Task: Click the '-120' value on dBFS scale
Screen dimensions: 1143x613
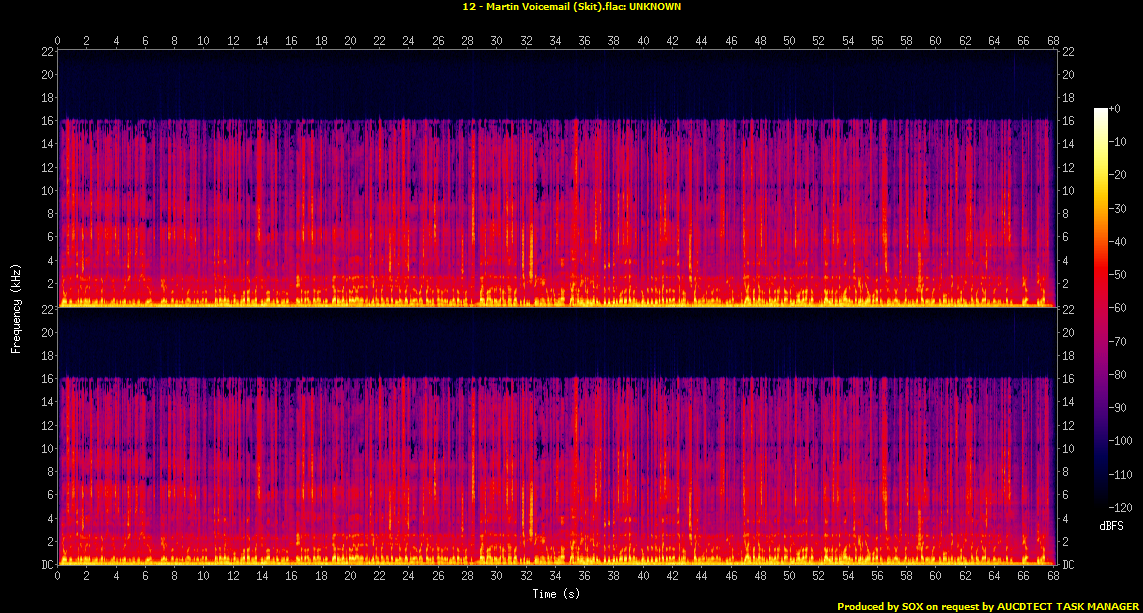Action: click(x=1119, y=508)
